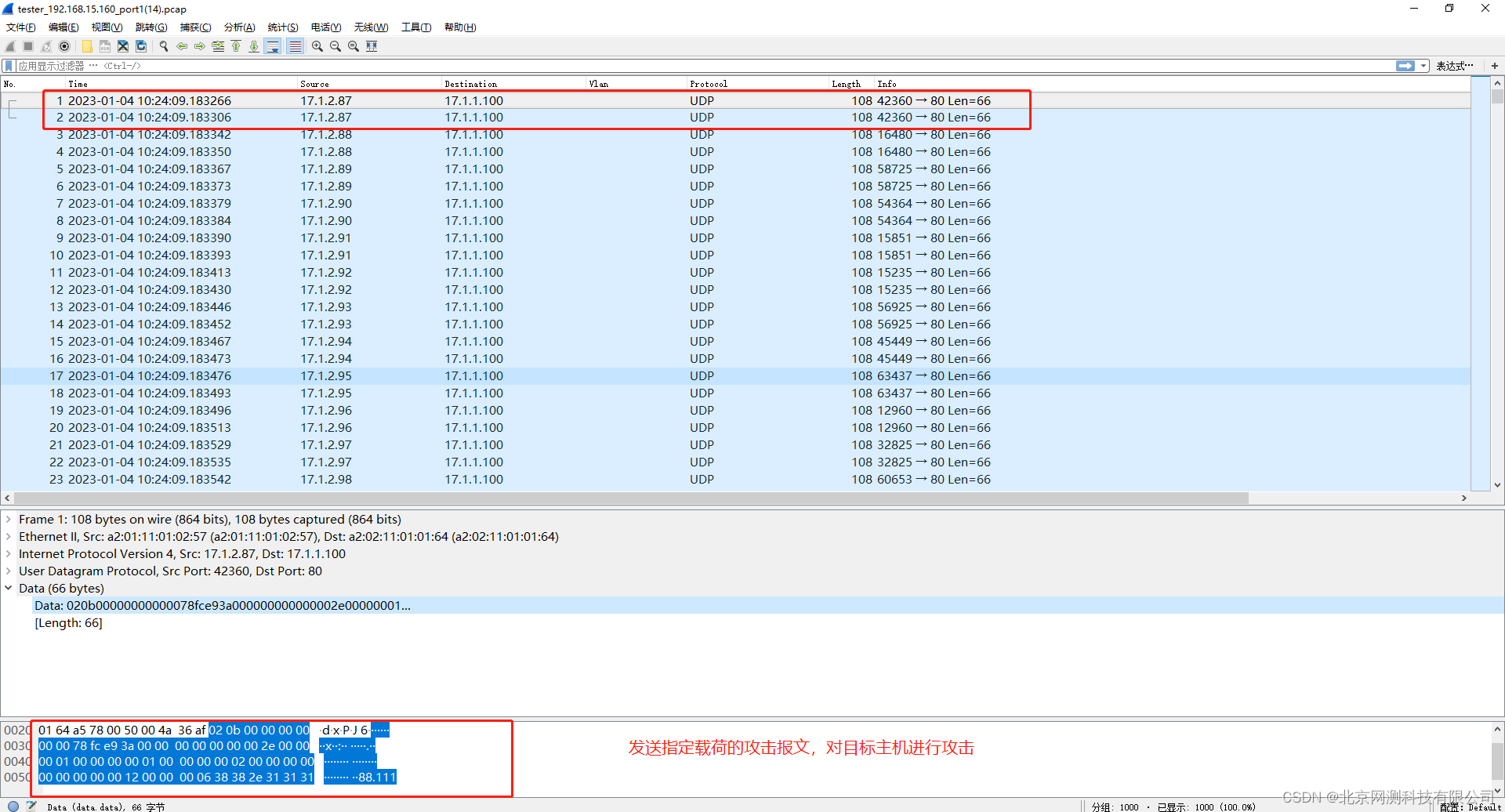
Task: Click the 表达式 expression button
Action: (x=1455, y=66)
